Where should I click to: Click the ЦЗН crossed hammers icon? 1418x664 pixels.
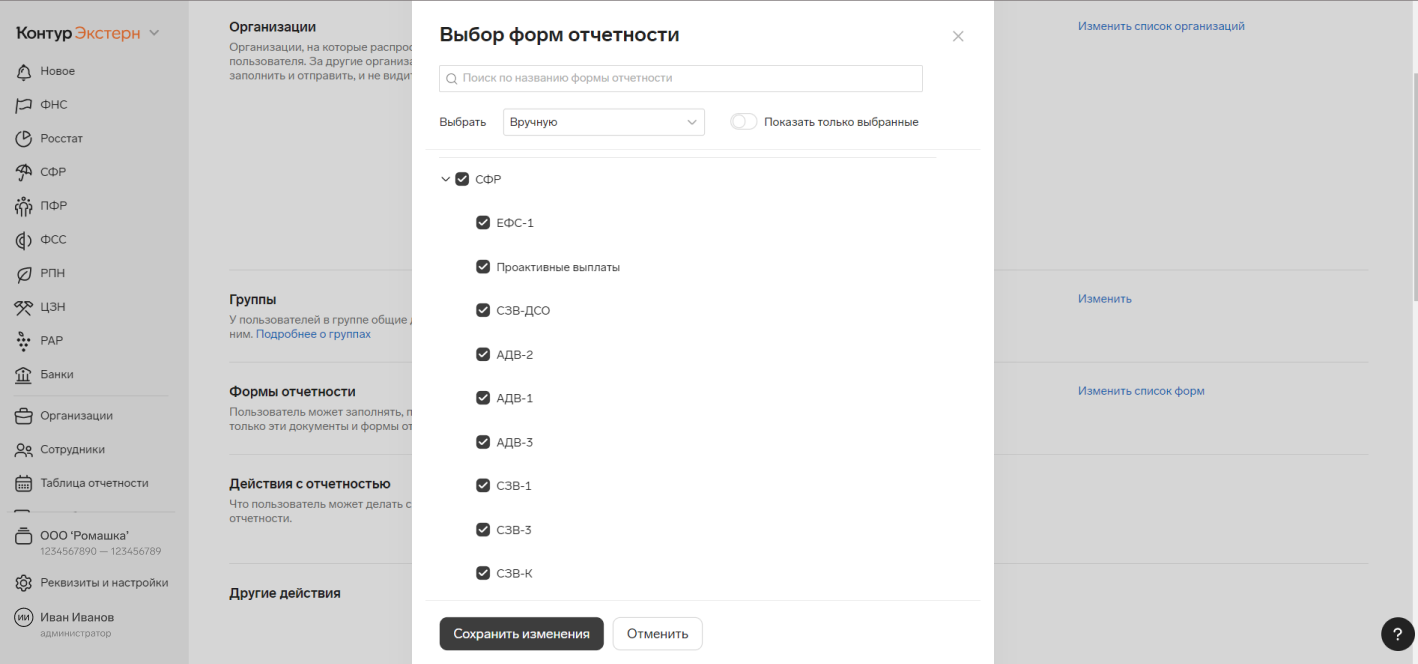[24, 307]
